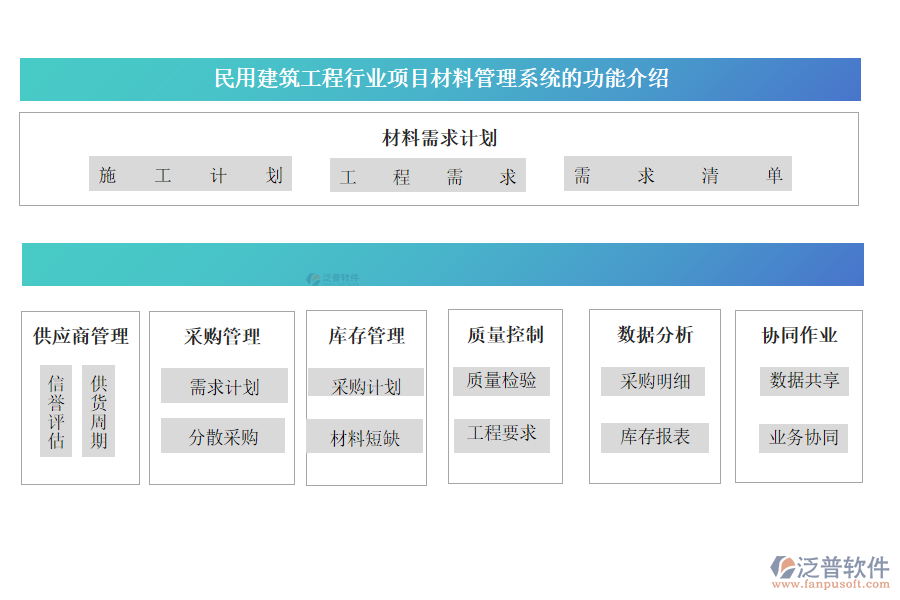Click the 施工计划 box
This screenshot has width=900, height=600.
tap(190, 175)
